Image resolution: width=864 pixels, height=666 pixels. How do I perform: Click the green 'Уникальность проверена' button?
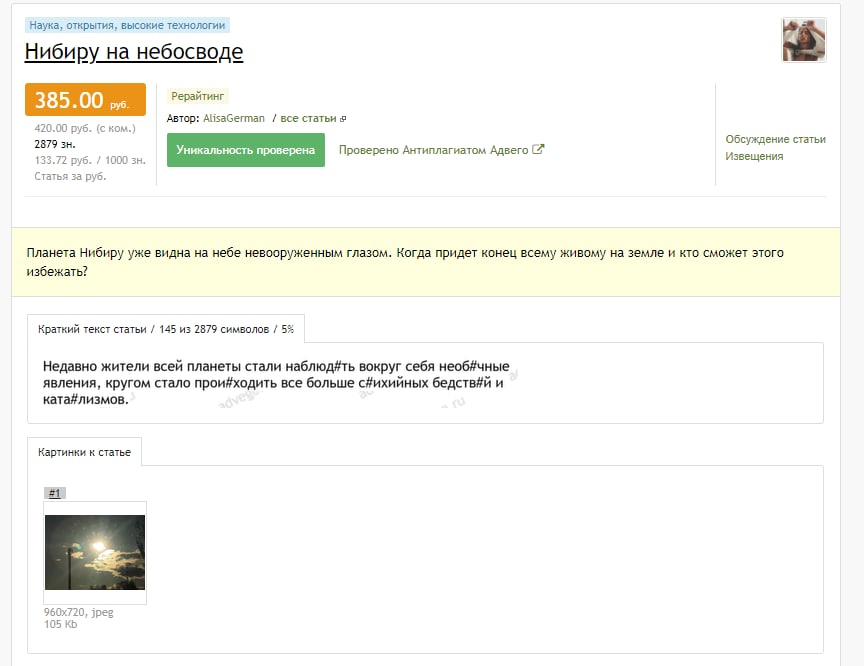[x=246, y=150]
